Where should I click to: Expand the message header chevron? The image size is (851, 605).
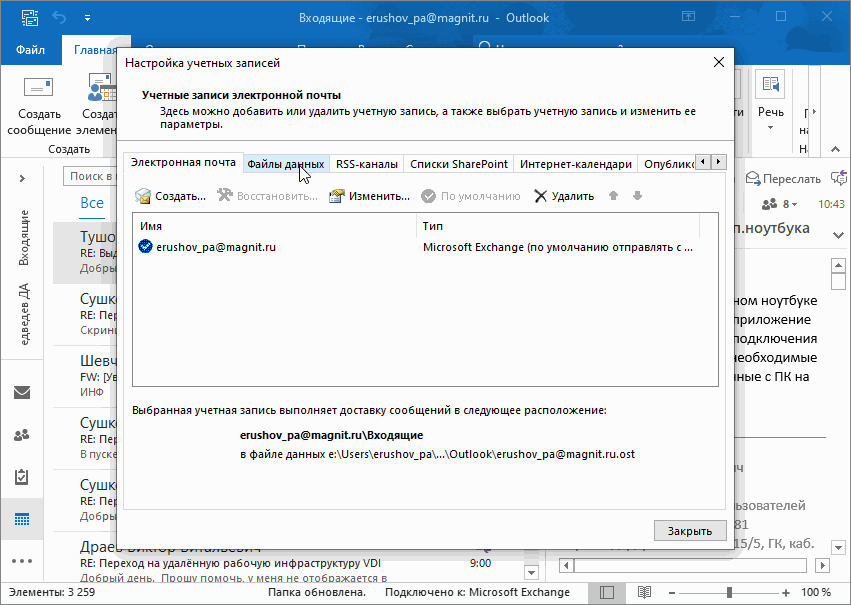click(x=838, y=235)
